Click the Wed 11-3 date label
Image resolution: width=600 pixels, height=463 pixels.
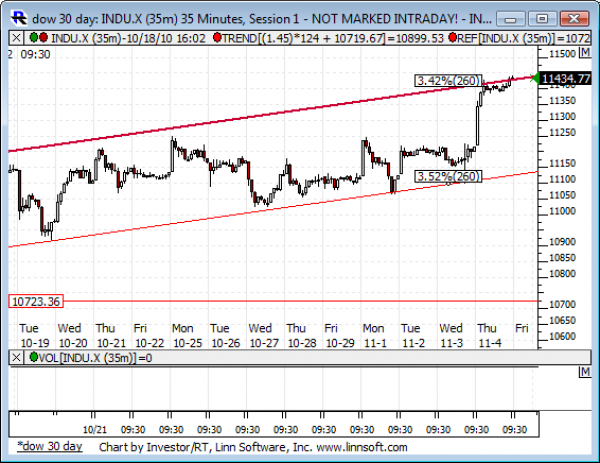pyautogui.click(x=452, y=336)
